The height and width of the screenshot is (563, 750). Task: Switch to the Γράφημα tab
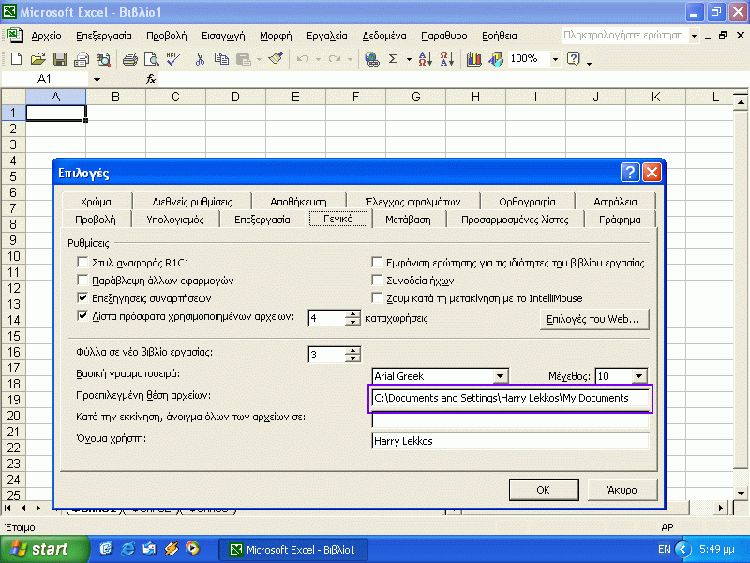(x=619, y=220)
